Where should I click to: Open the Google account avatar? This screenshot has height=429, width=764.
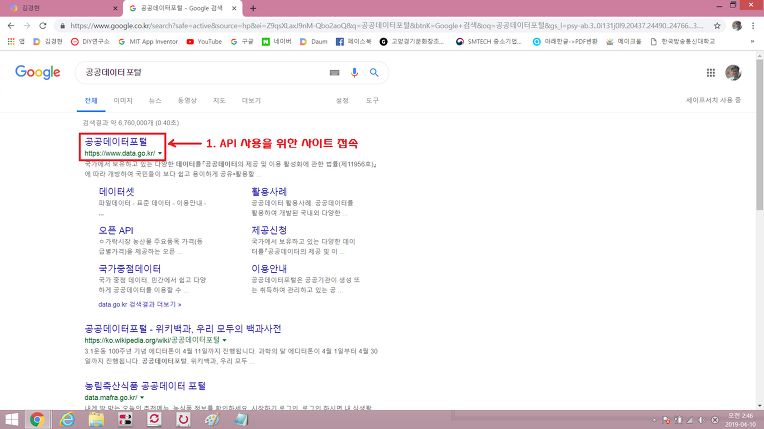pos(733,72)
